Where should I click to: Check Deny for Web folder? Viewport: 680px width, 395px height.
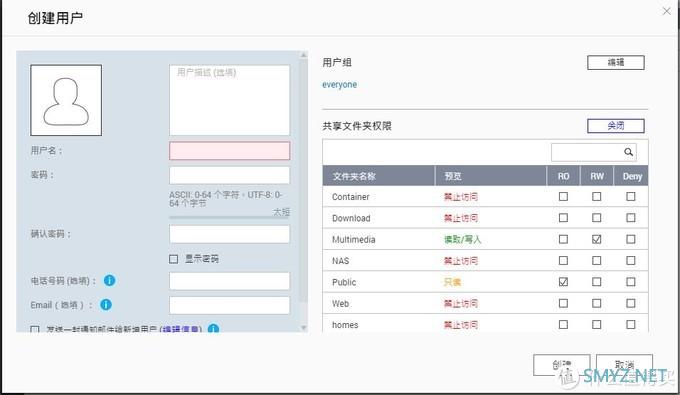click(x=631, y=303)
